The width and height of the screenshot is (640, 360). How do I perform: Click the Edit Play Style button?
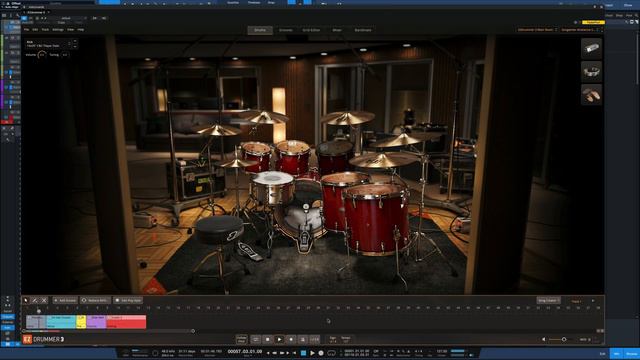point(128,300)
